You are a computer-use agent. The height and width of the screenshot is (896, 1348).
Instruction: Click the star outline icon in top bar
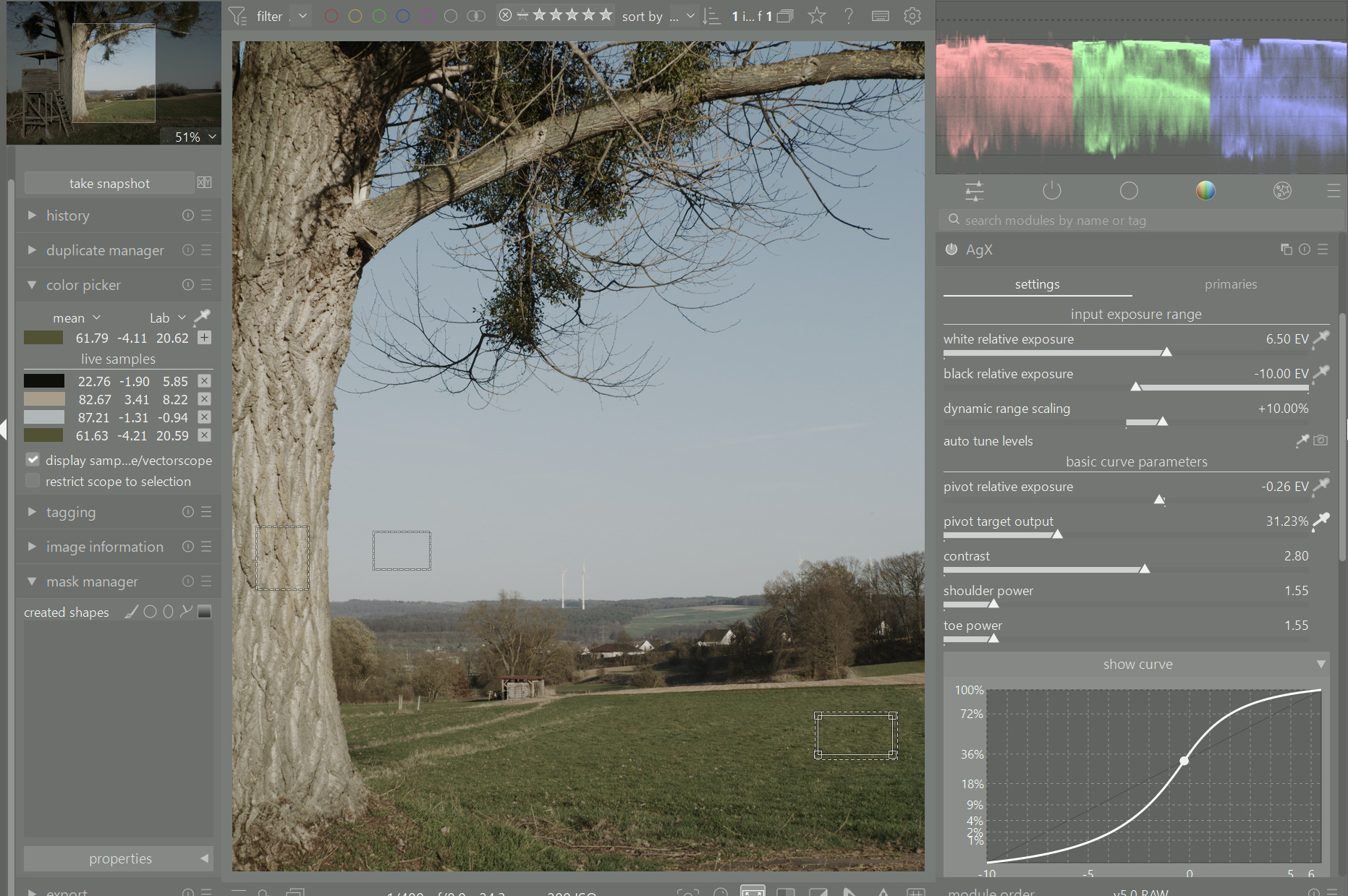click(817, 16)
